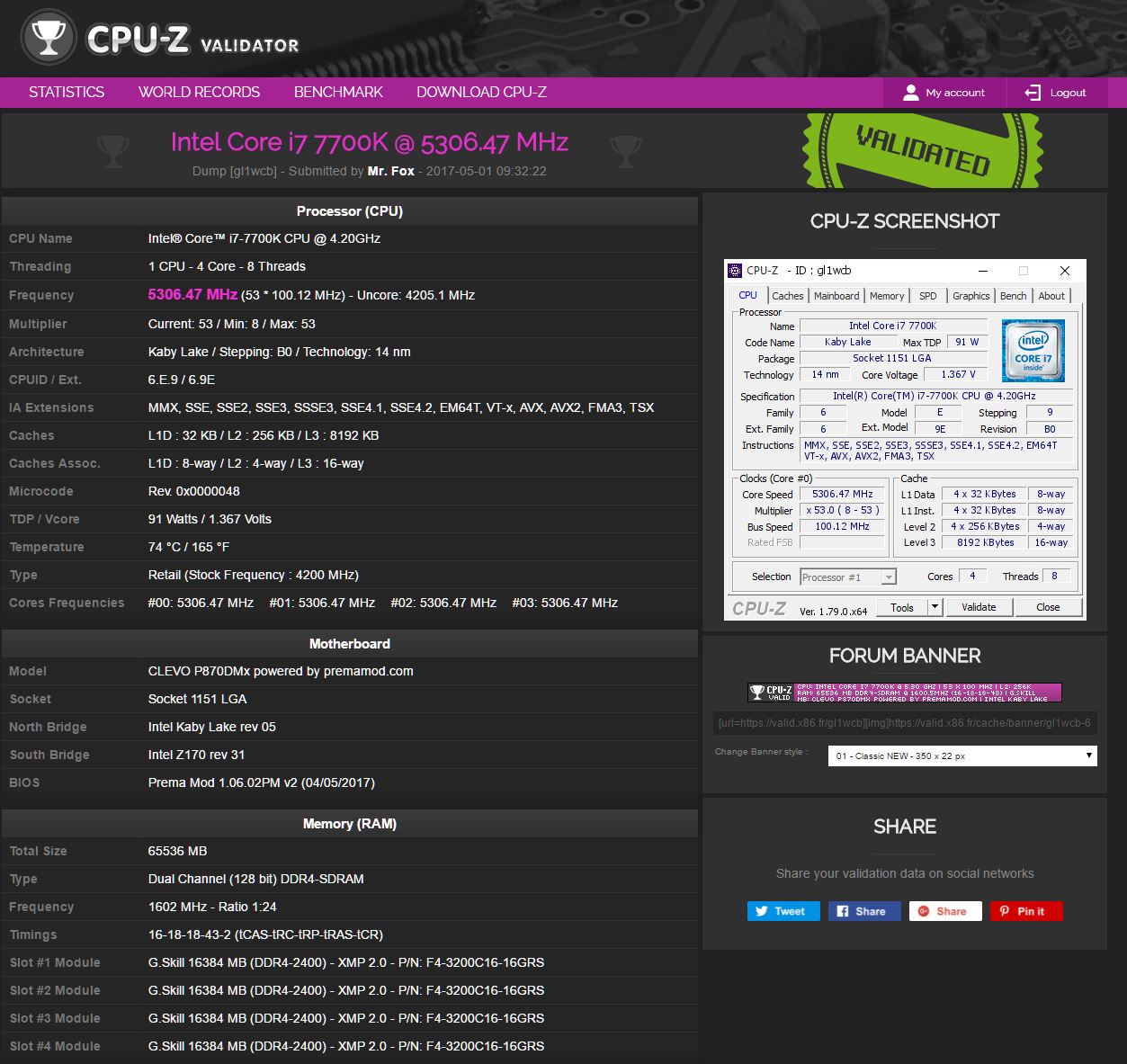Click the Validate button in CPU-Z screenshot
Viewport: 1127px width, 1064px height.
[x=979, y=607]
